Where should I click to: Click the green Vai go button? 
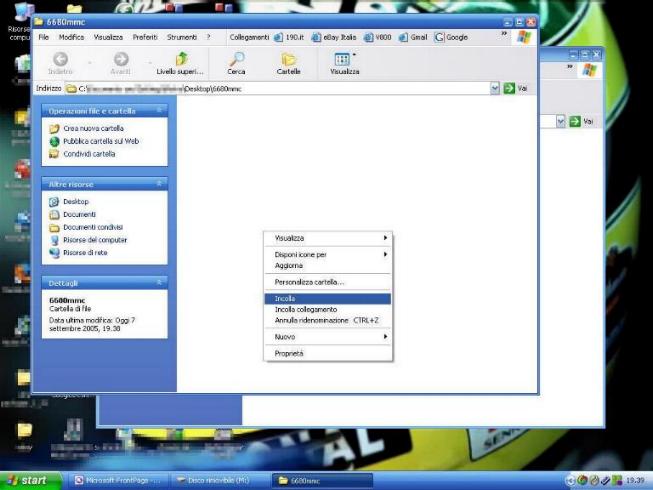pyautogui.click(x=516, y=88)
